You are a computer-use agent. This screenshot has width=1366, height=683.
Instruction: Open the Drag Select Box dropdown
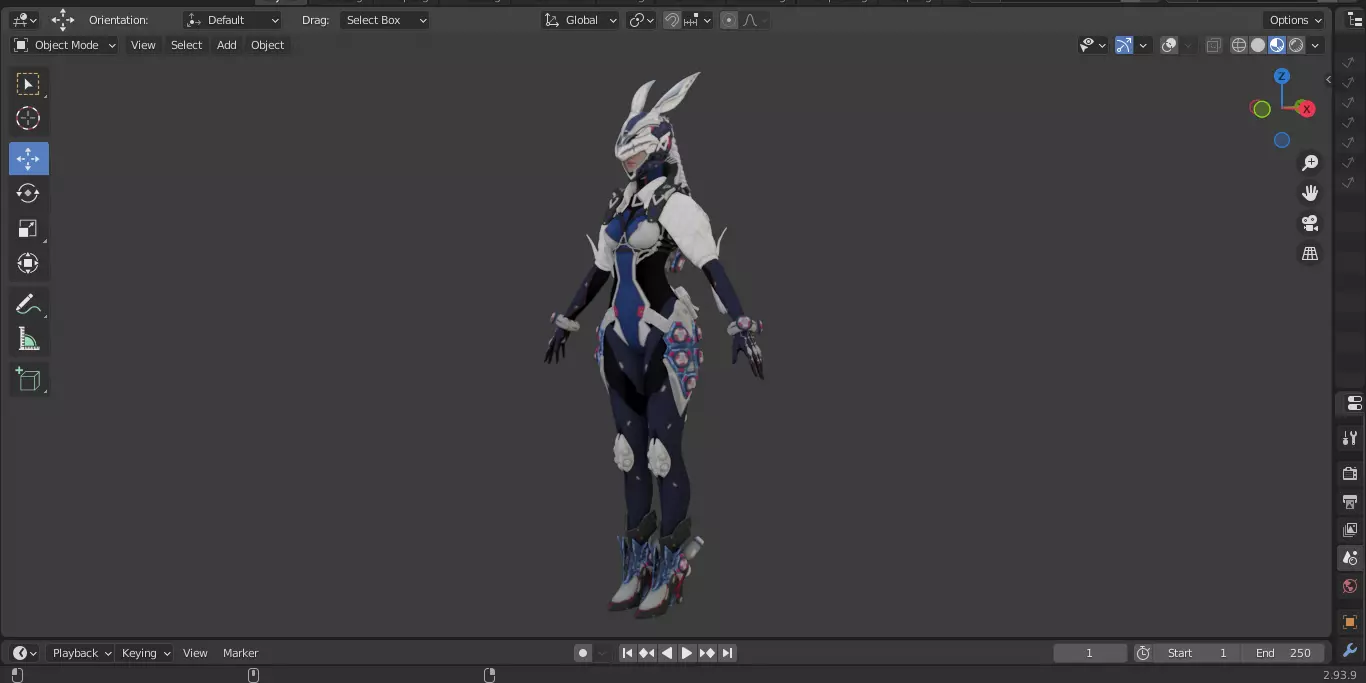(385, 20)
